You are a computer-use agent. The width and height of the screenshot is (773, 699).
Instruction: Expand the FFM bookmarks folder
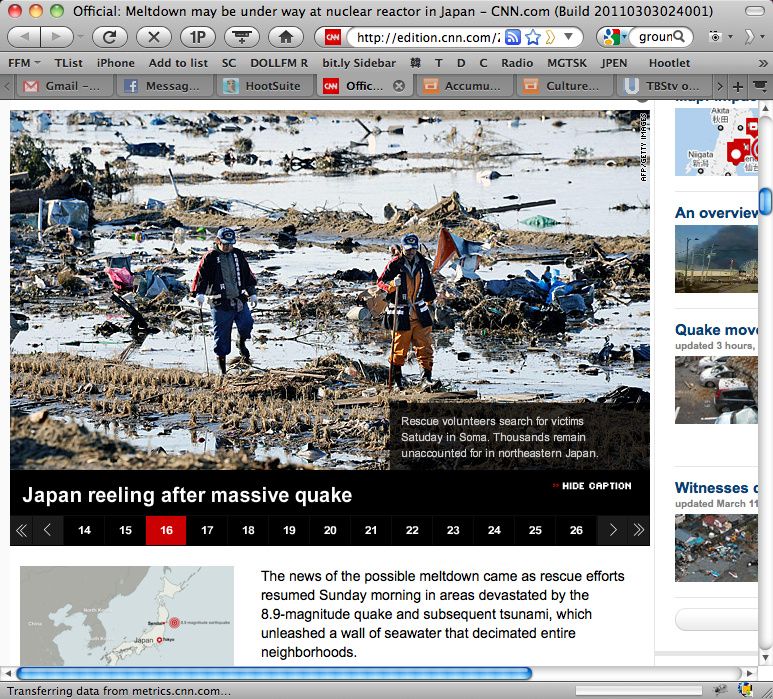coord(24,62)
